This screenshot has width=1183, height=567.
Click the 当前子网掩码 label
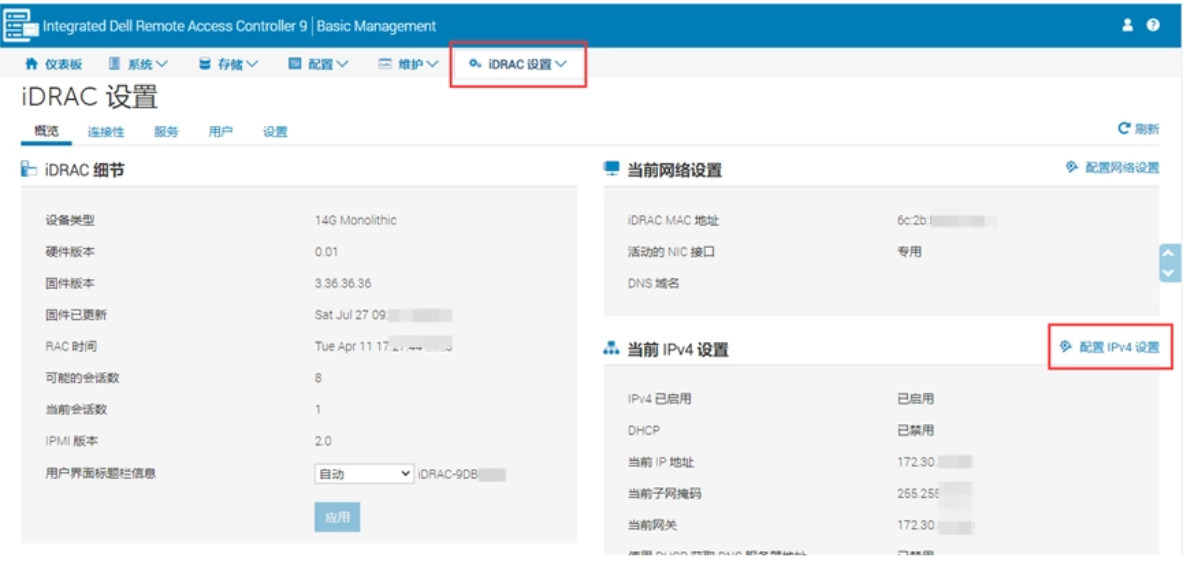tap(665, 494)
